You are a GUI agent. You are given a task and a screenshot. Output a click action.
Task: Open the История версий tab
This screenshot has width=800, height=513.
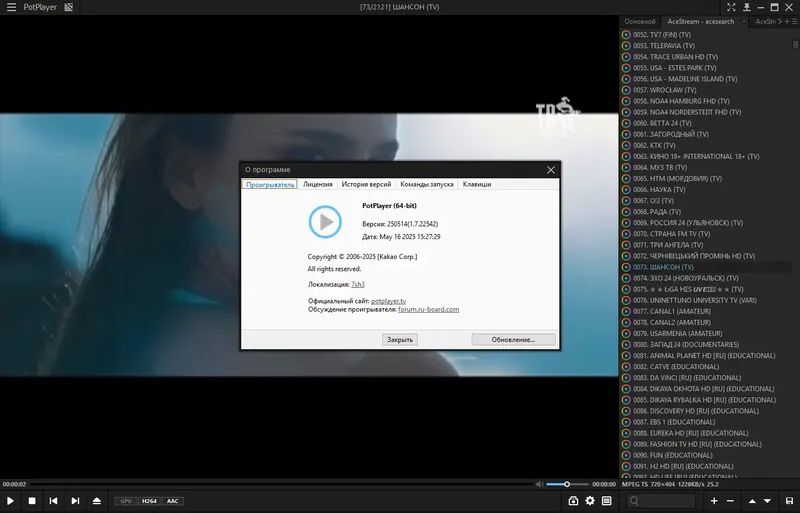[x=366, y=184]
